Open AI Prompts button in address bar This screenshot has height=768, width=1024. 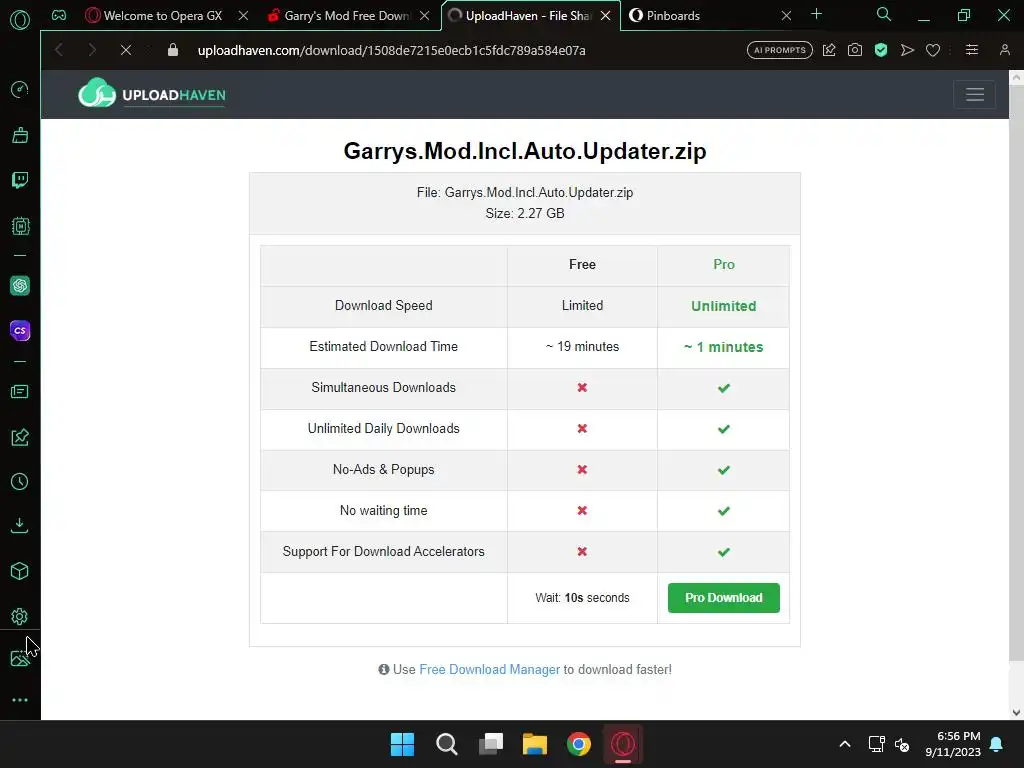coord(780,50)
